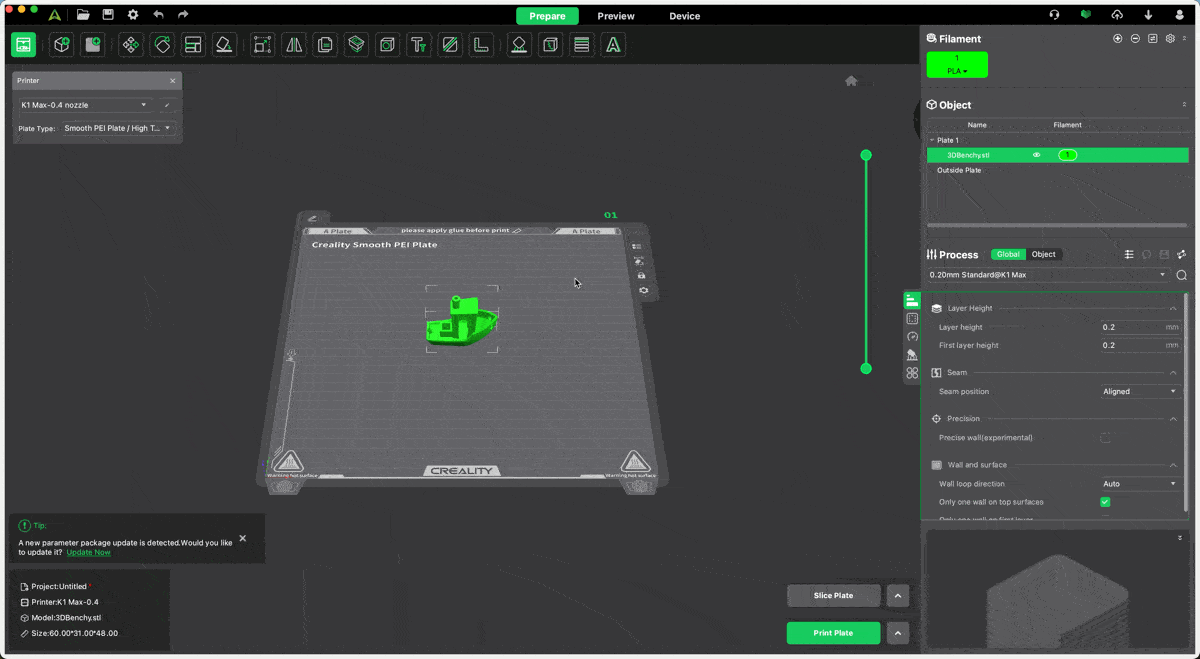Screen dimensions: 1200x659
Task: Uncheck Only one wall on top surfaces
Action: click(x=1105, y=502)
